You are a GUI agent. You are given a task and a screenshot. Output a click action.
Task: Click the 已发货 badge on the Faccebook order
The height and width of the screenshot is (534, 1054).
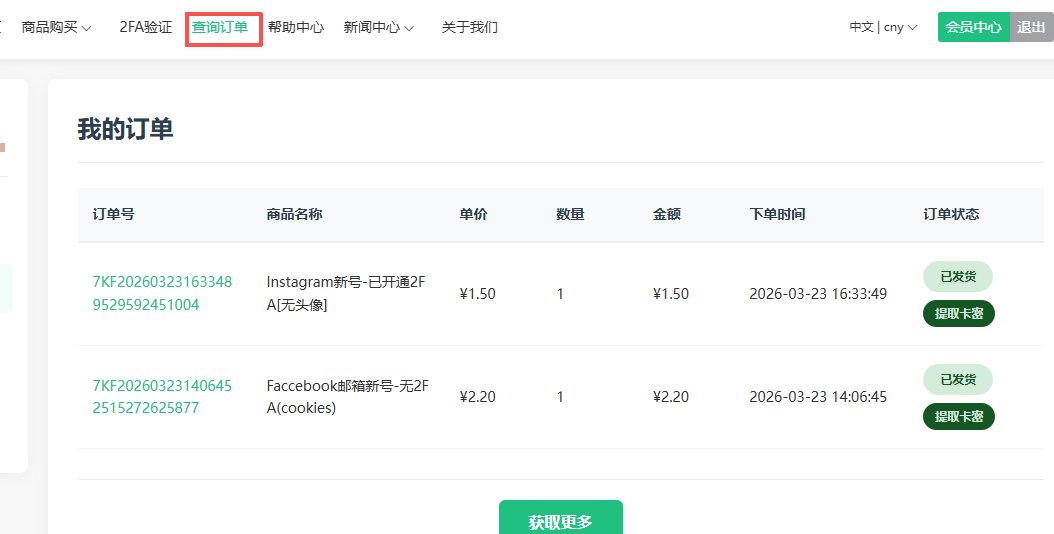957,379
